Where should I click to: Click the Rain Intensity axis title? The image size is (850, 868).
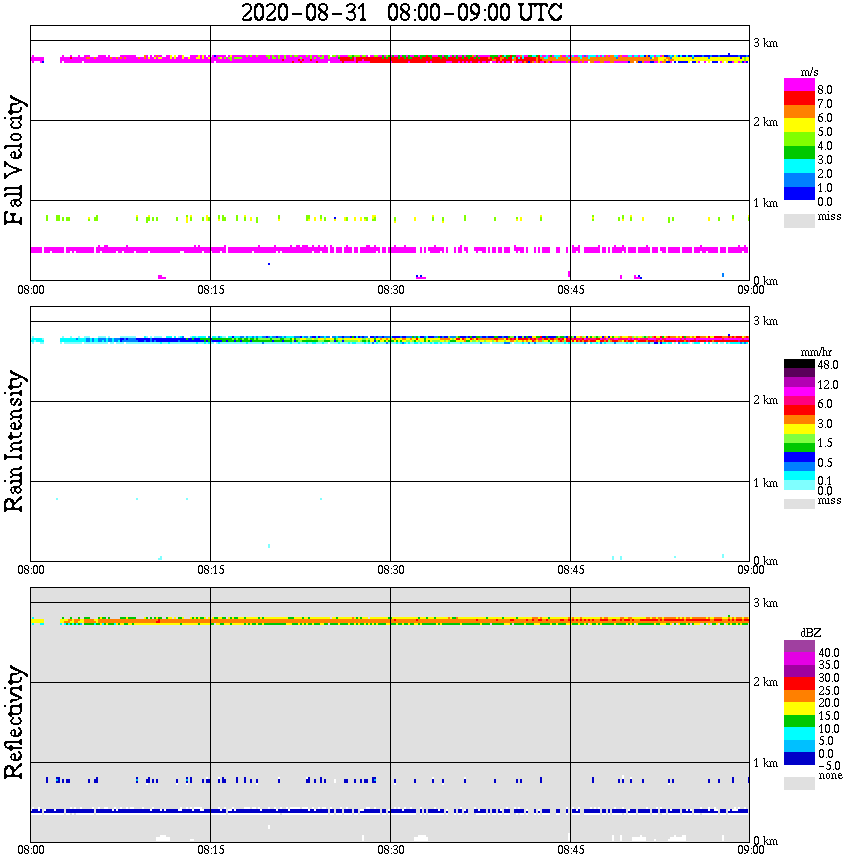pos(14,441)
